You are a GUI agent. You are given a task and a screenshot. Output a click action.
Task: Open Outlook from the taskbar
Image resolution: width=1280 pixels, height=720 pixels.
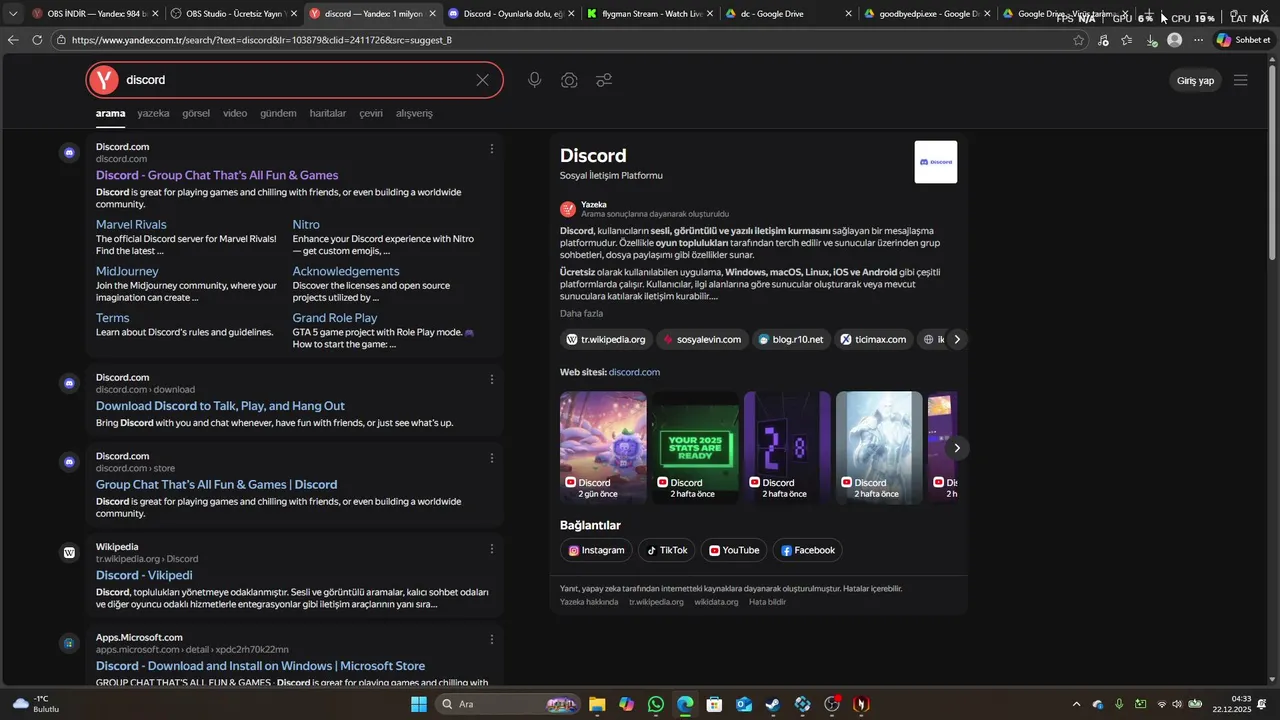click(744, 704)
